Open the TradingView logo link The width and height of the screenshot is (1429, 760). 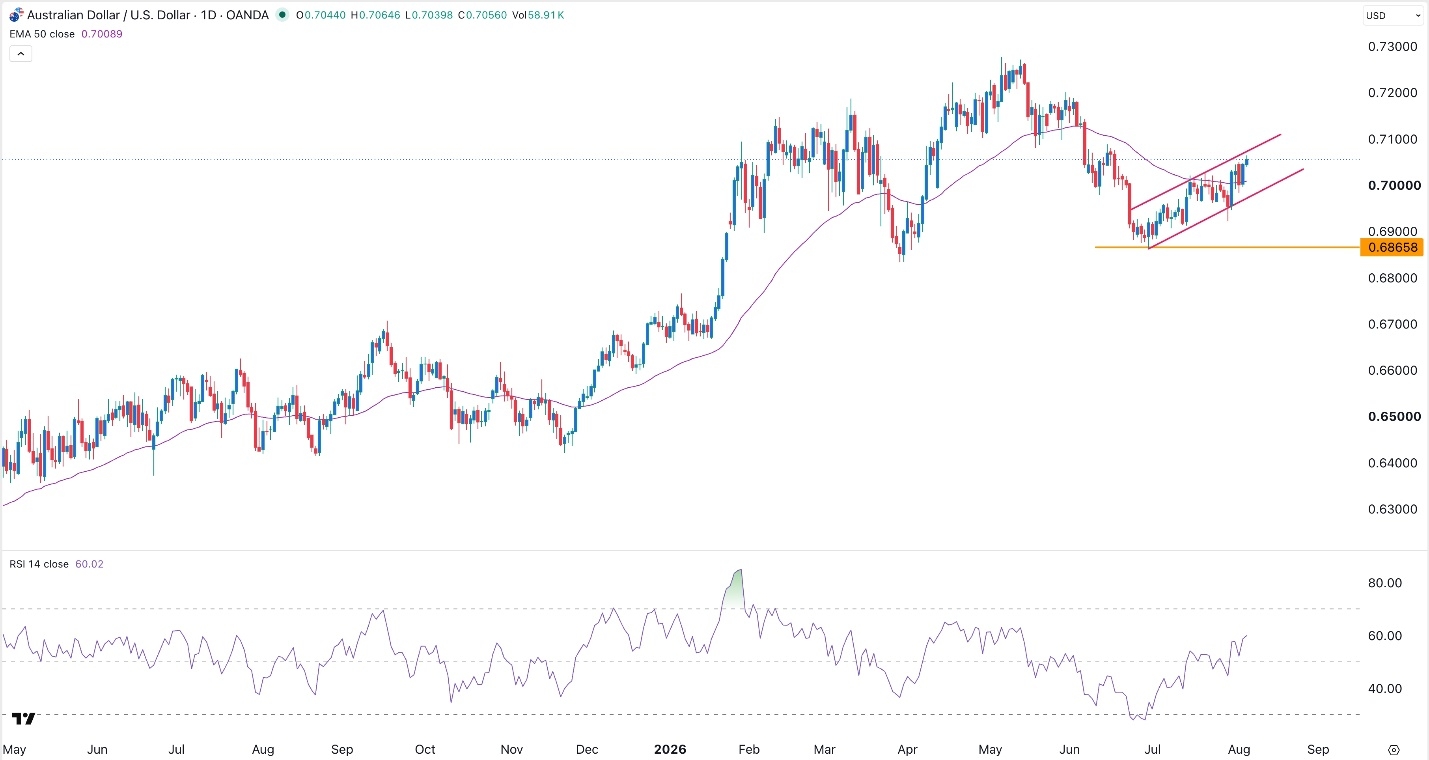pyautogui.click(x=25, y=718)
